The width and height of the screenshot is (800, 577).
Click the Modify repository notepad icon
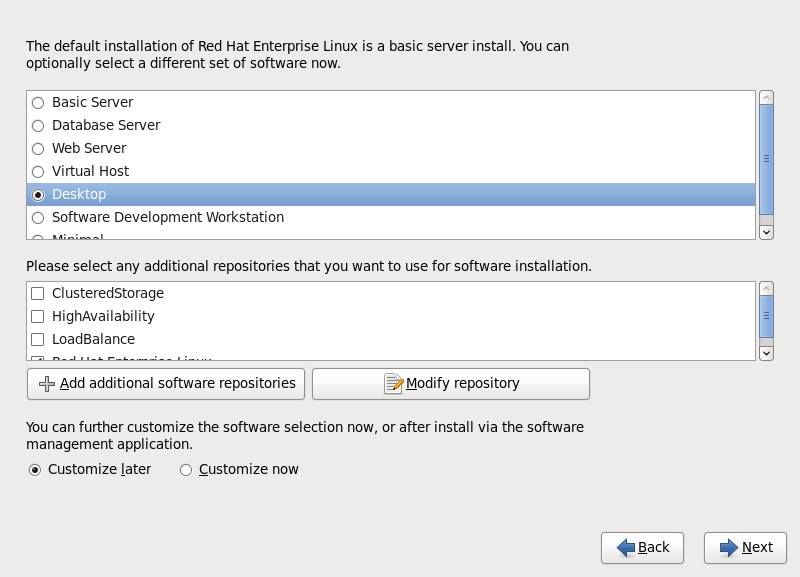click(x=393, y=384)
